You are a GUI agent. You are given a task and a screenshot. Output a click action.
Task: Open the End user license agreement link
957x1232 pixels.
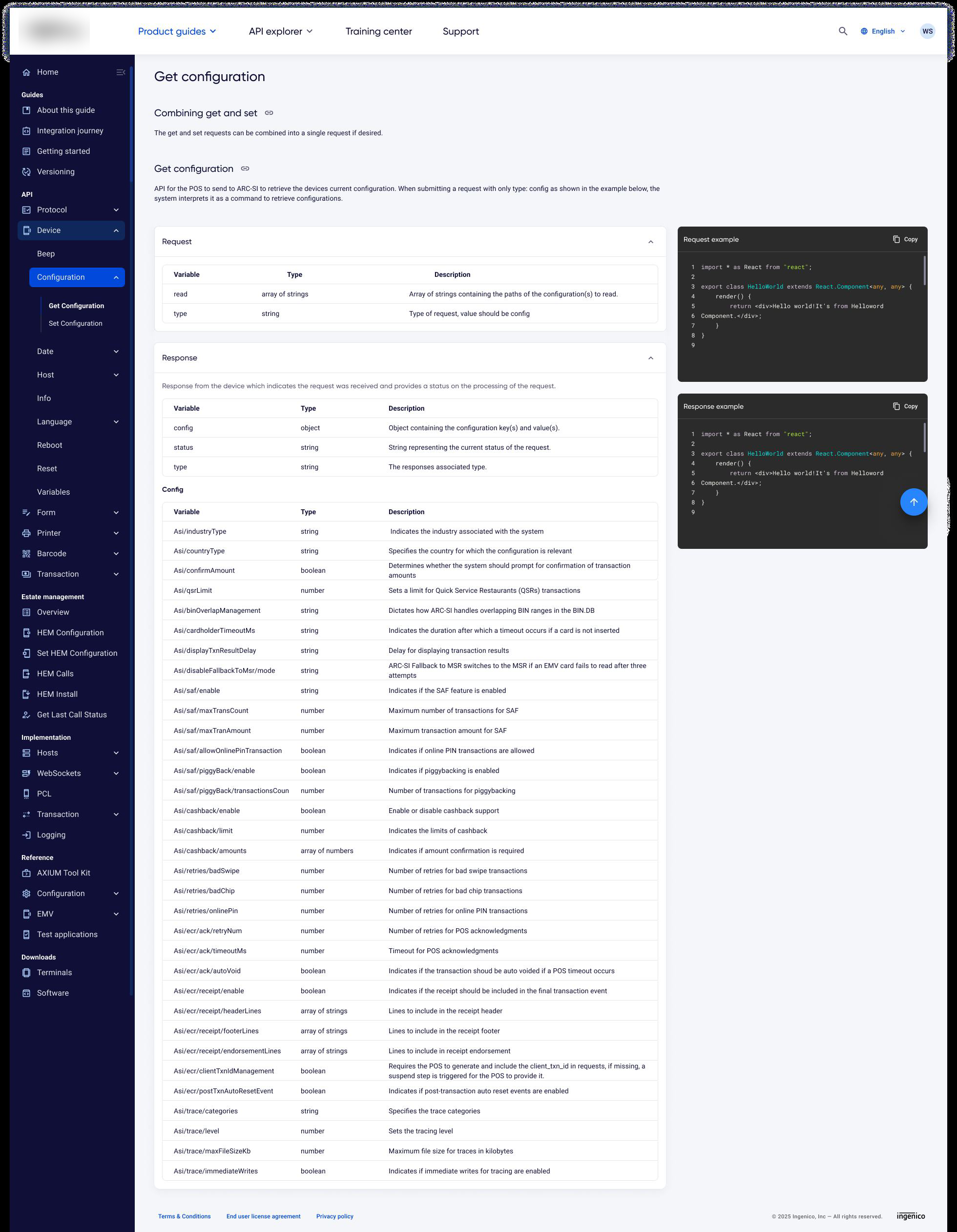263,1216
